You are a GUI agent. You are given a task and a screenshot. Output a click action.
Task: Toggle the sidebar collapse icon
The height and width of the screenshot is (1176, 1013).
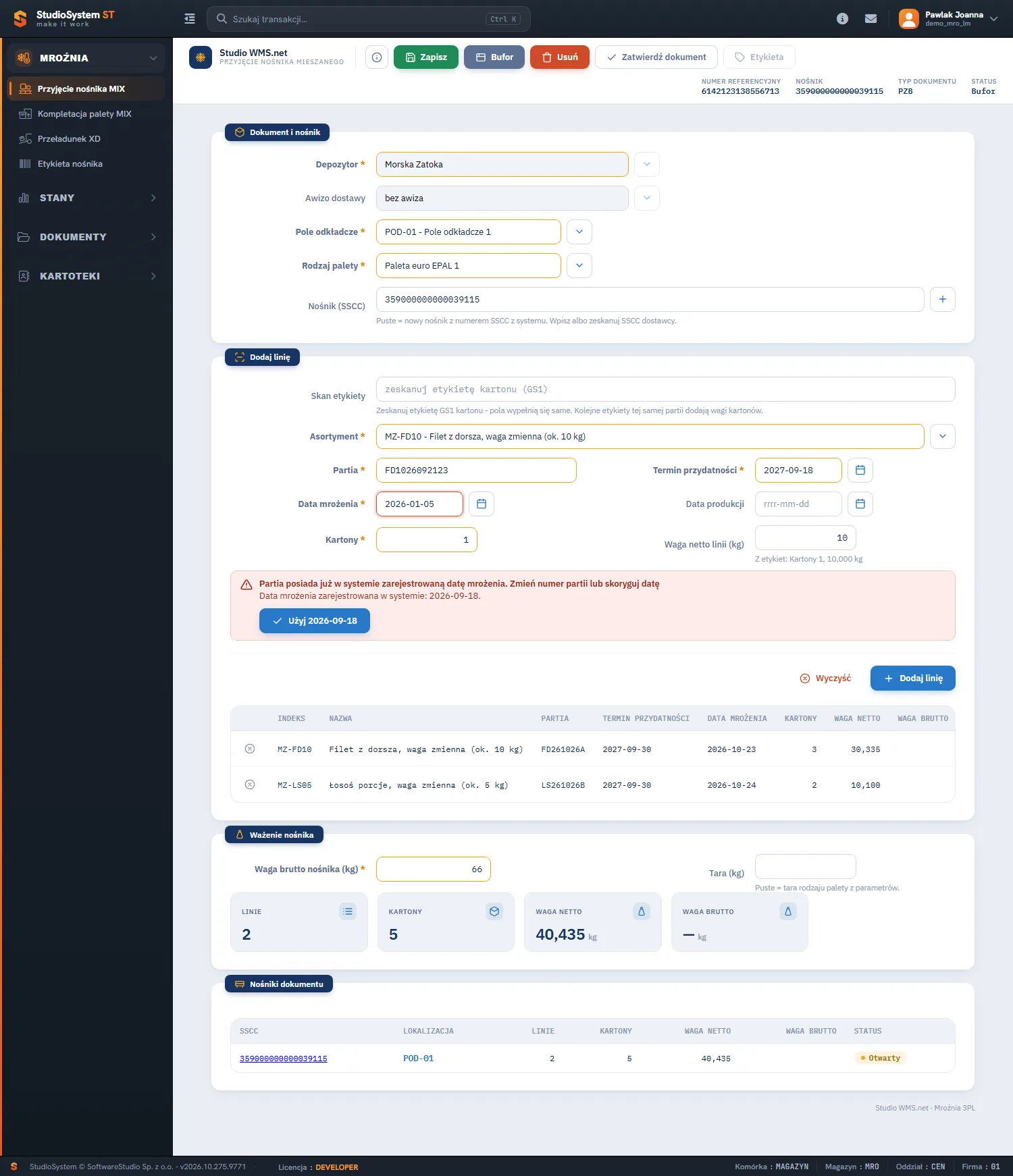(190, 19)
